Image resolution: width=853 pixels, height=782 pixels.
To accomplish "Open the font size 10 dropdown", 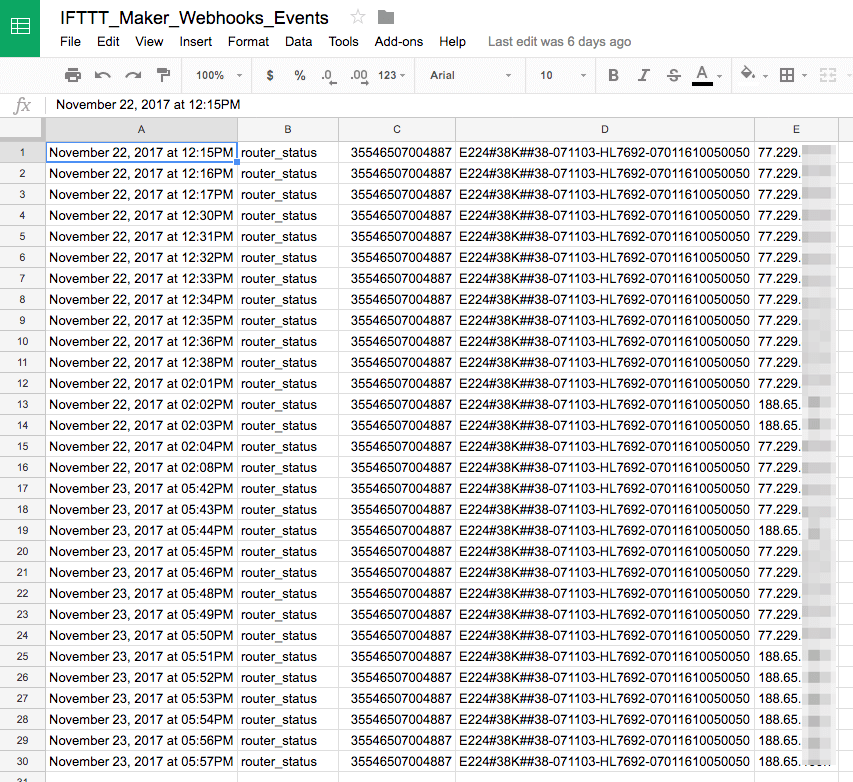I will pyautogui.click(x=563, y=75).
